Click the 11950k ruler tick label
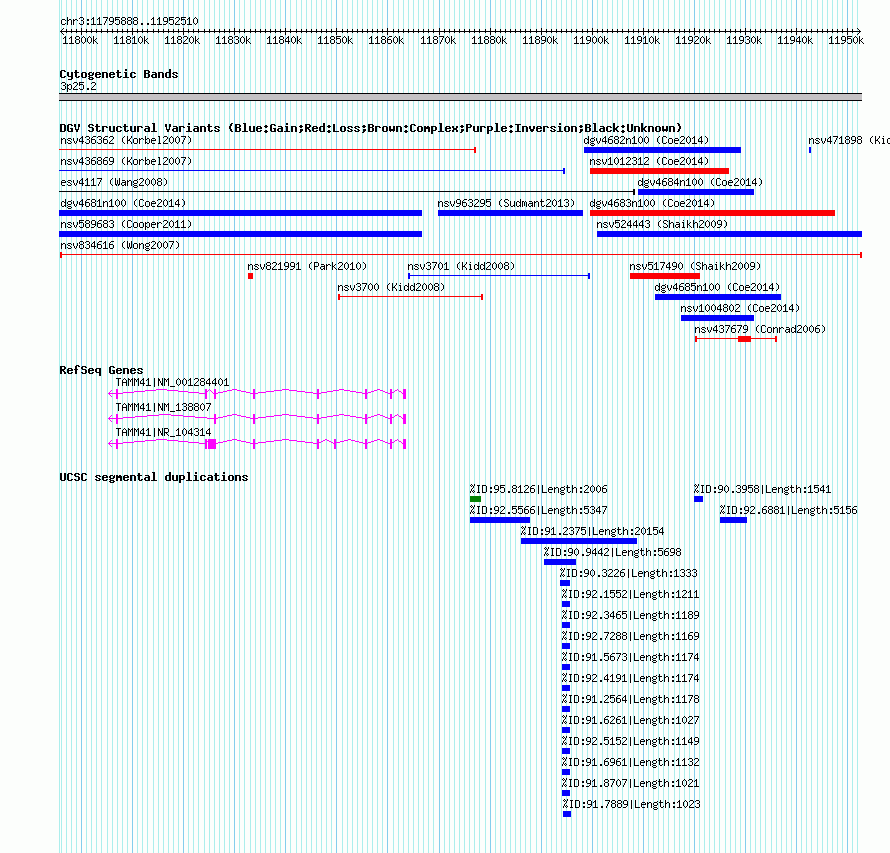 pyautogui.click(x=846, y=40)
